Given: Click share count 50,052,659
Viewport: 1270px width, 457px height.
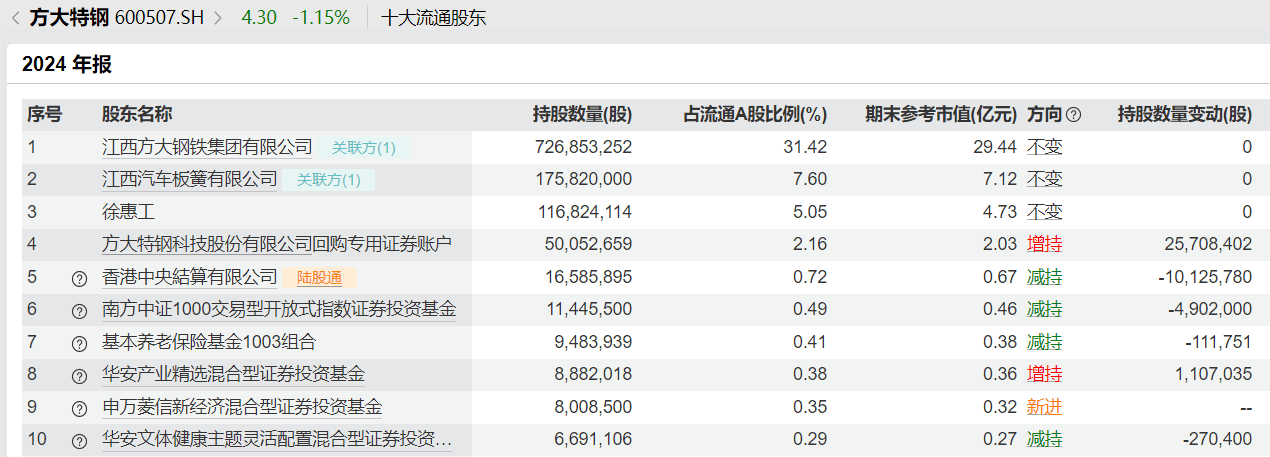Looking at the screenshot, I should [x=589, y=244].
